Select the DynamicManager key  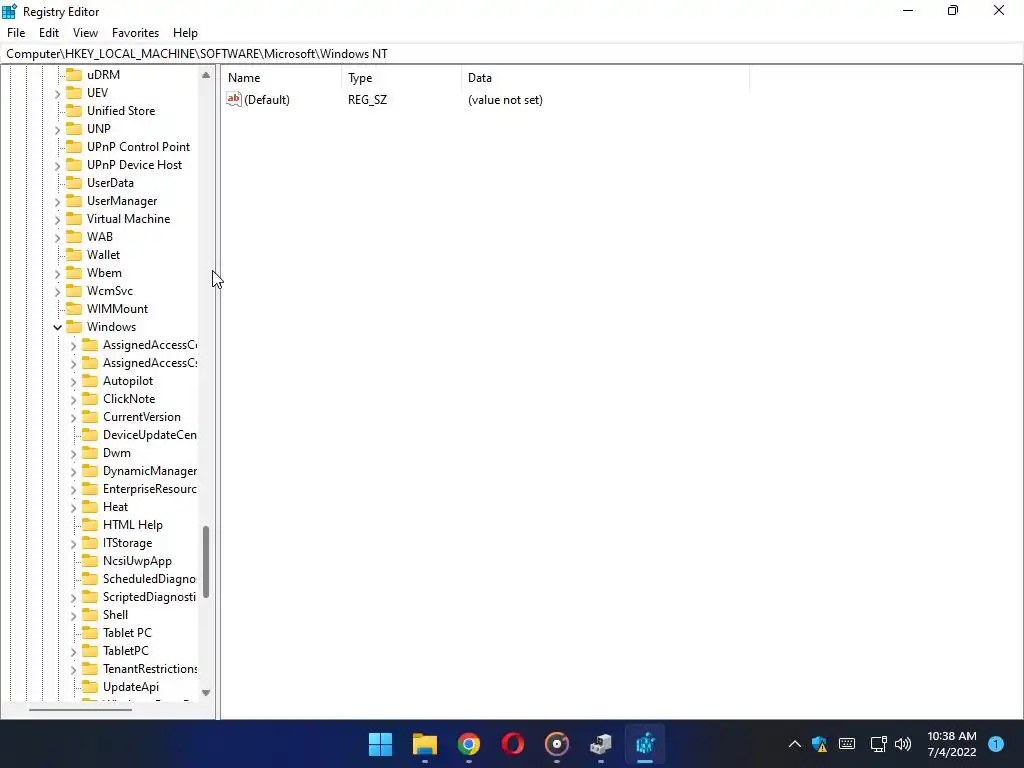coord(150,471)
